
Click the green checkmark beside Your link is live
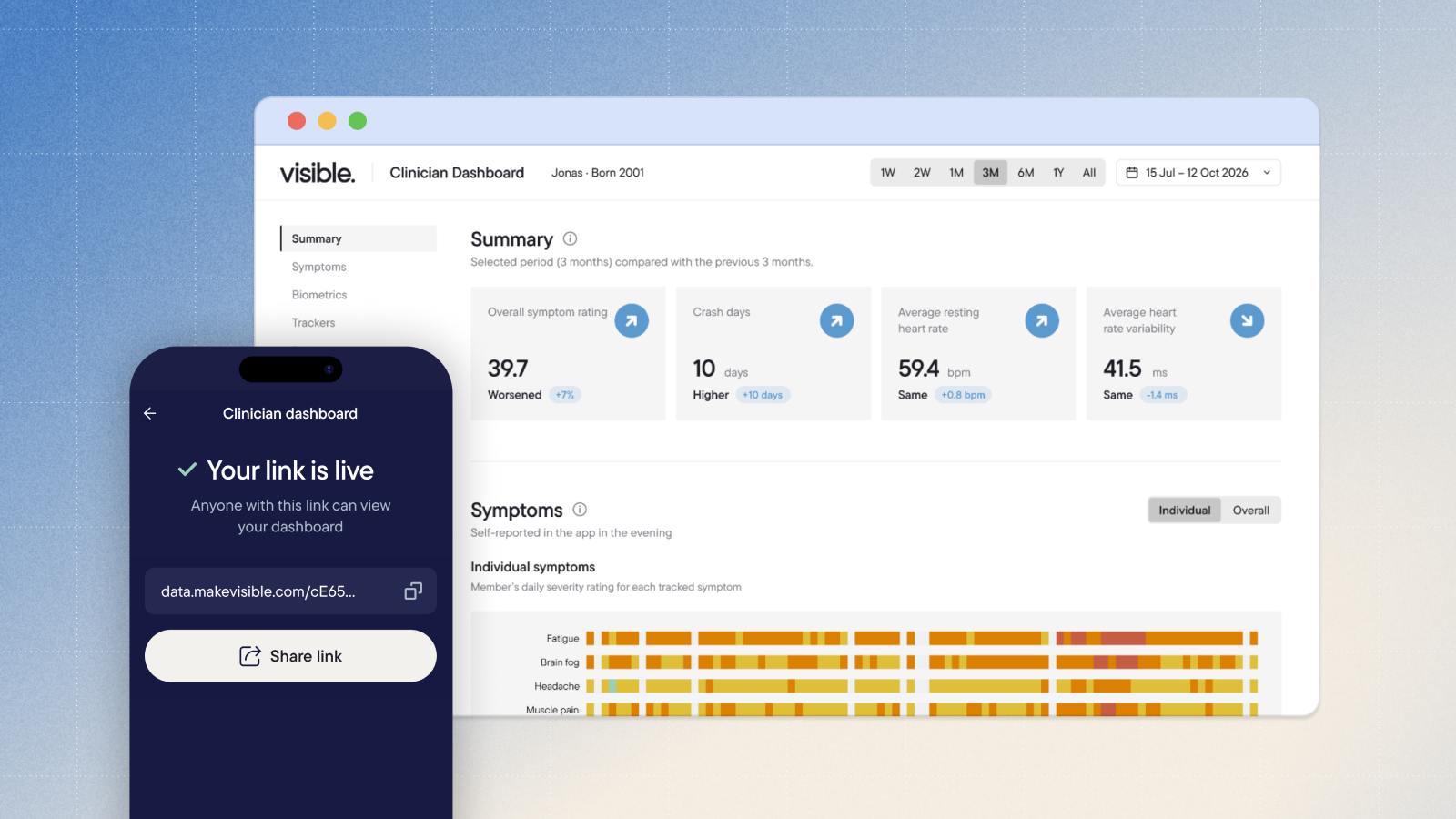tap(187, 470)
